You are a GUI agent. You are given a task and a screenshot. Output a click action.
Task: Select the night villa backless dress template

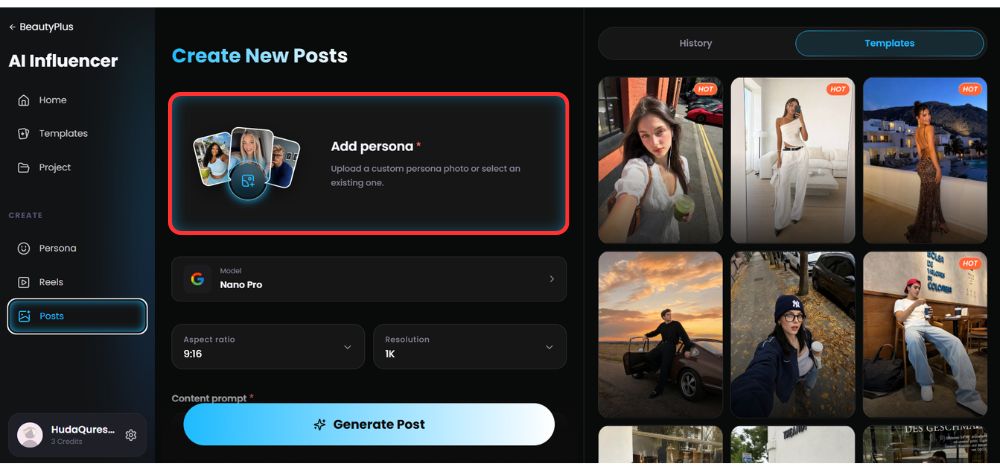pyautogui.click(x=925, y=160)
